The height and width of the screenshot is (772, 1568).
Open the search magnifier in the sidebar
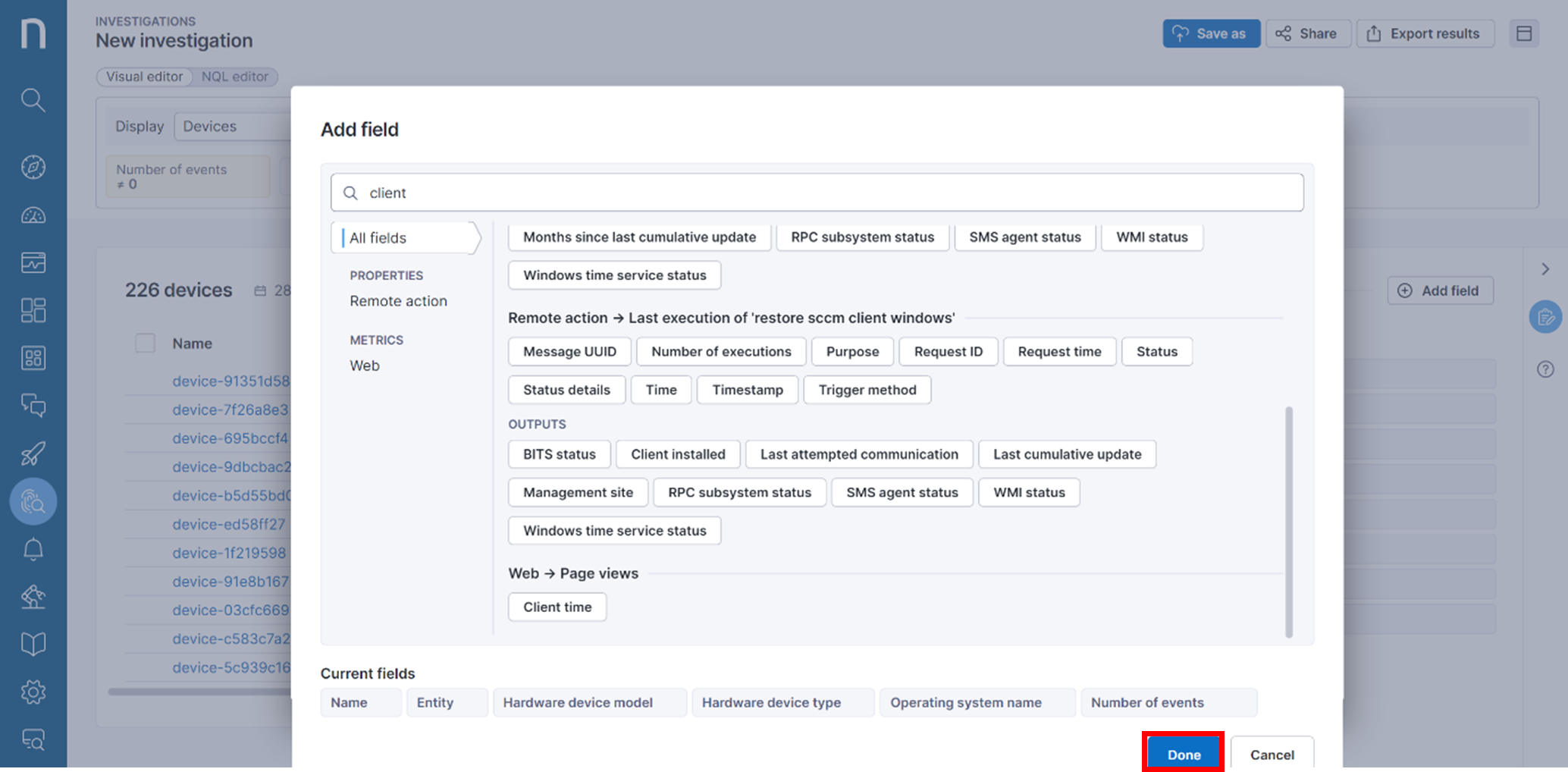pos(33,100)
